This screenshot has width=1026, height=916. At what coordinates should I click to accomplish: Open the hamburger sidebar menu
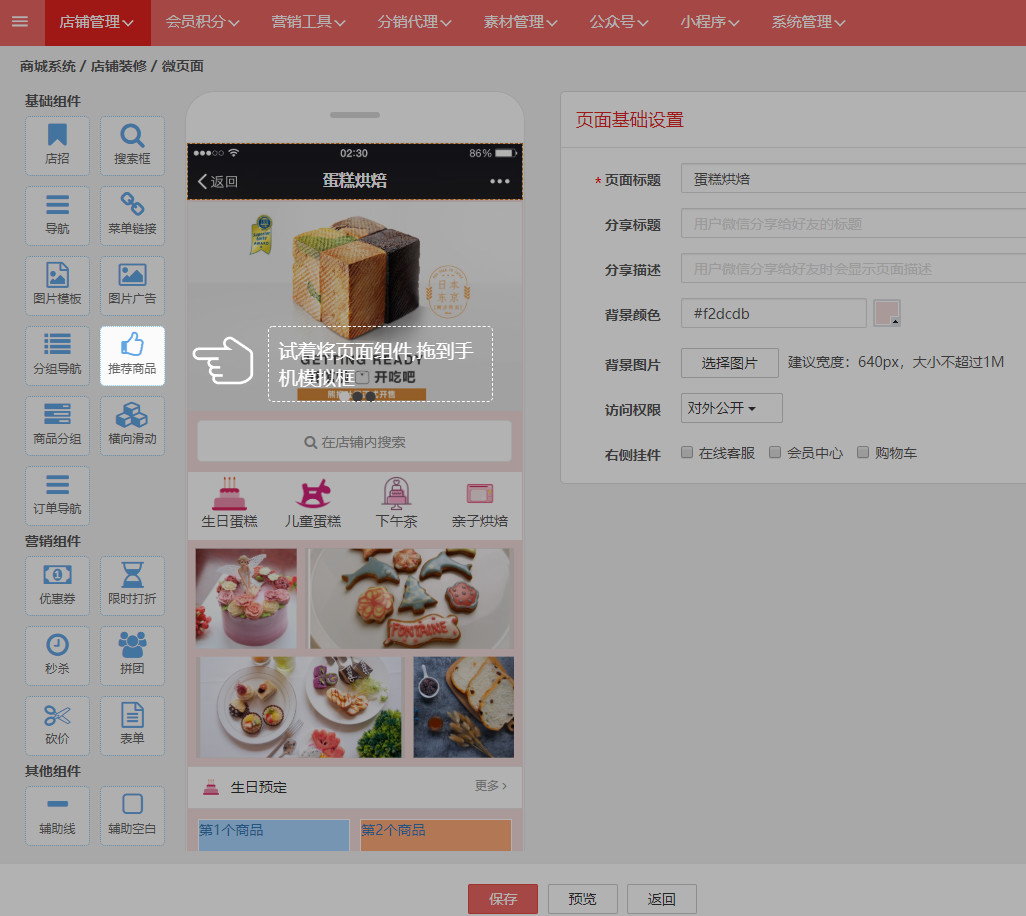point(20,22)
